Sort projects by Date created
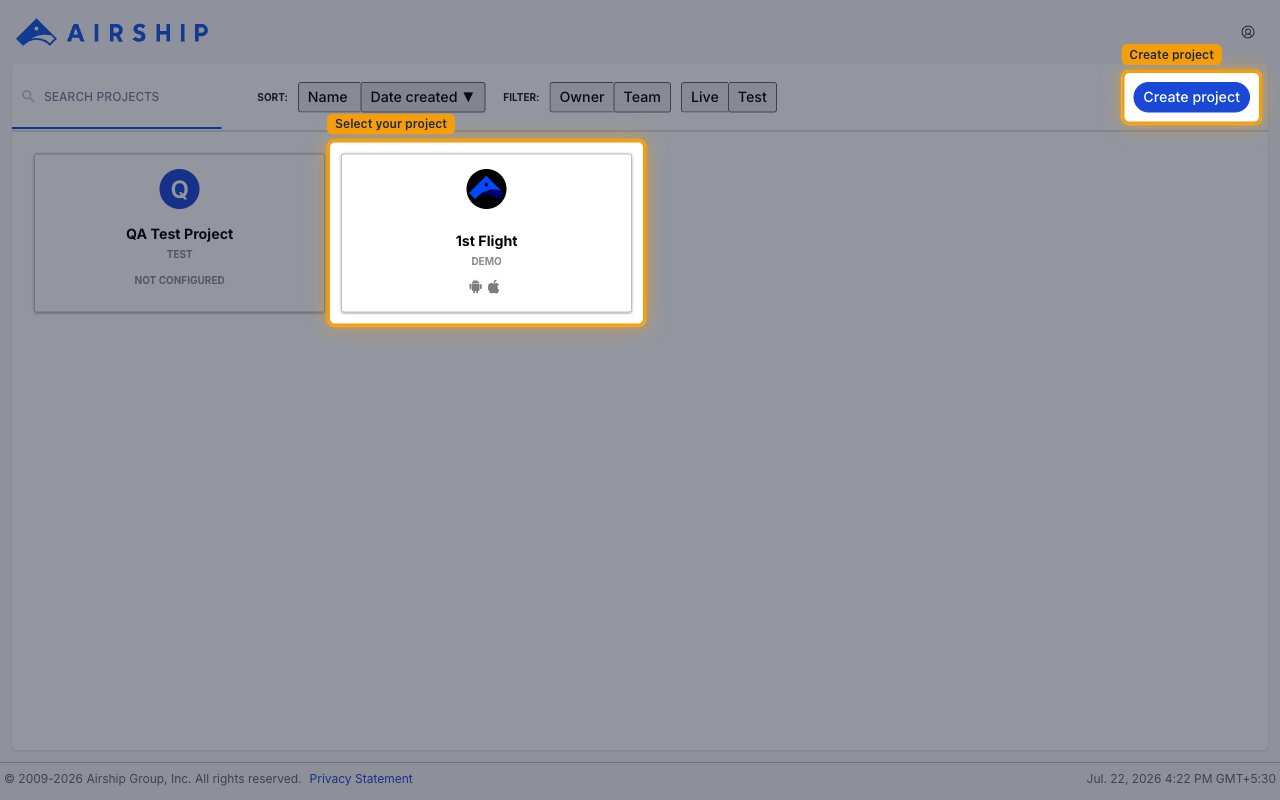Screen dimensions: 1280x800 [422, 97]
